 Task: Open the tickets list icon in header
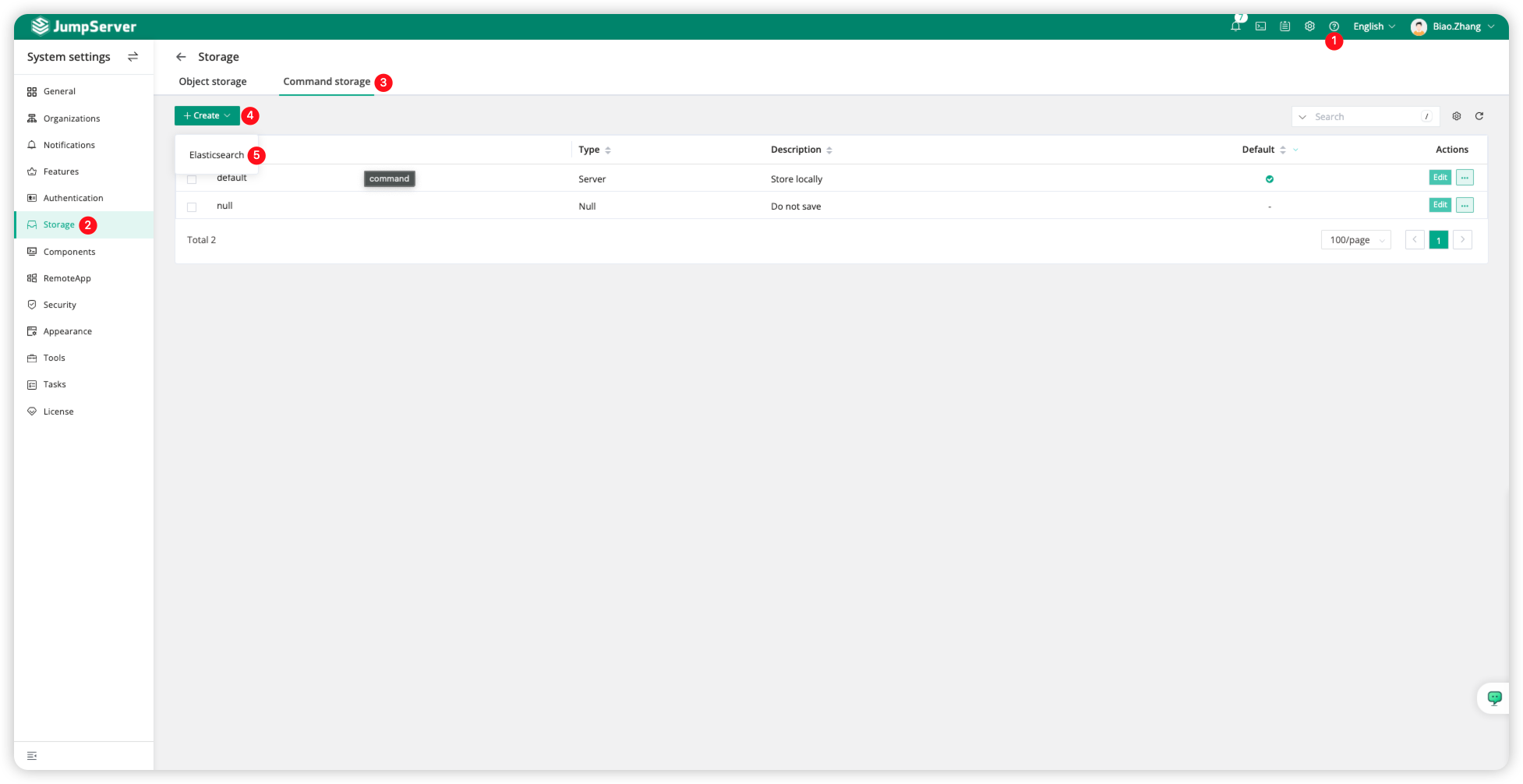coord(1285,26)
